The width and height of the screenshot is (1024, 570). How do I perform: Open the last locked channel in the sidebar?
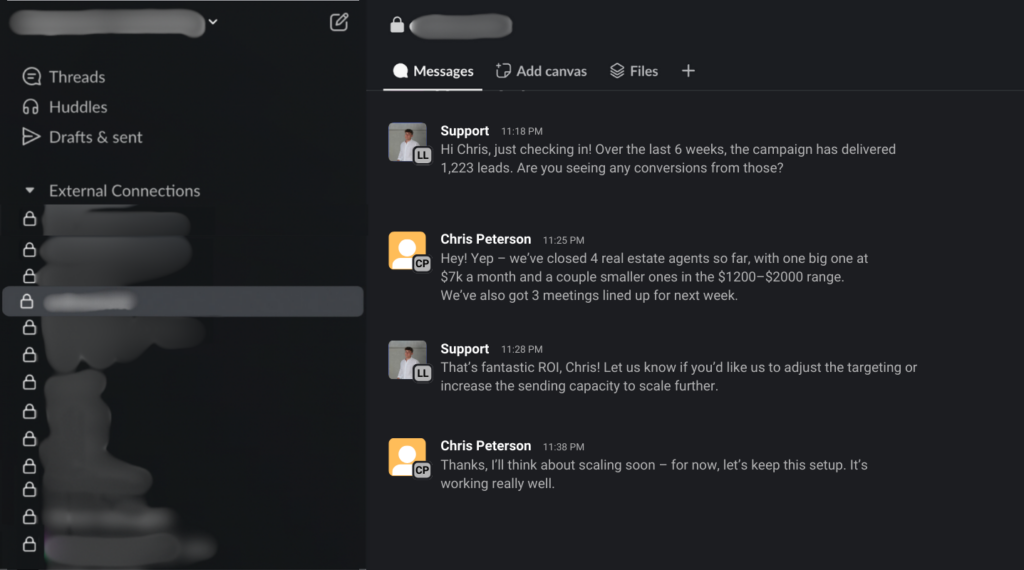[120, 545]
